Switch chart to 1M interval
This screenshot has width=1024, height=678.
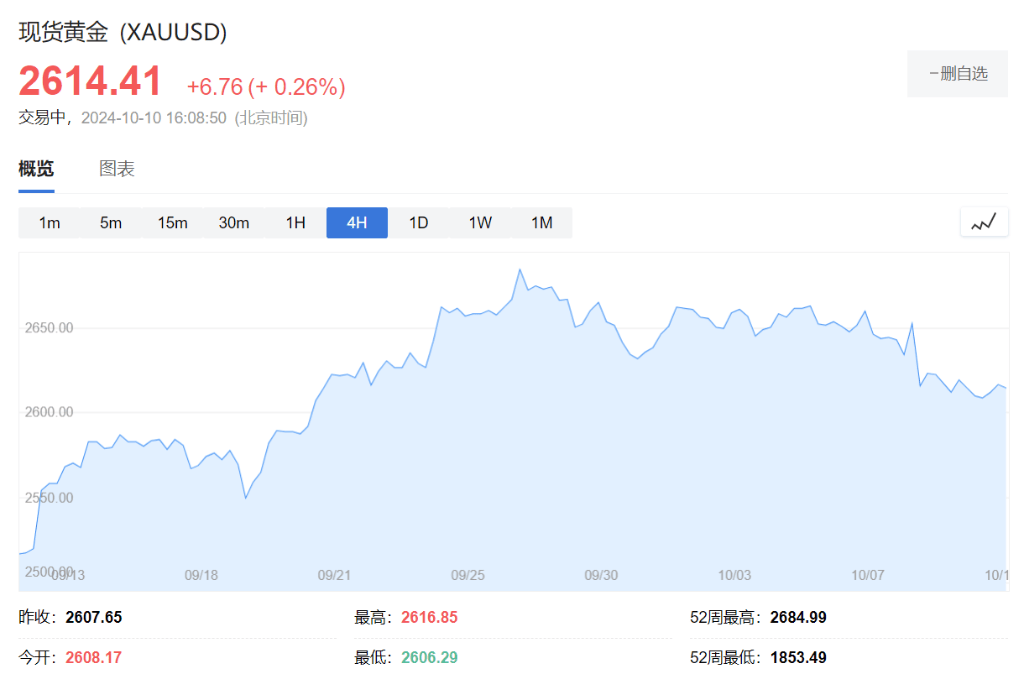(541, 223)
